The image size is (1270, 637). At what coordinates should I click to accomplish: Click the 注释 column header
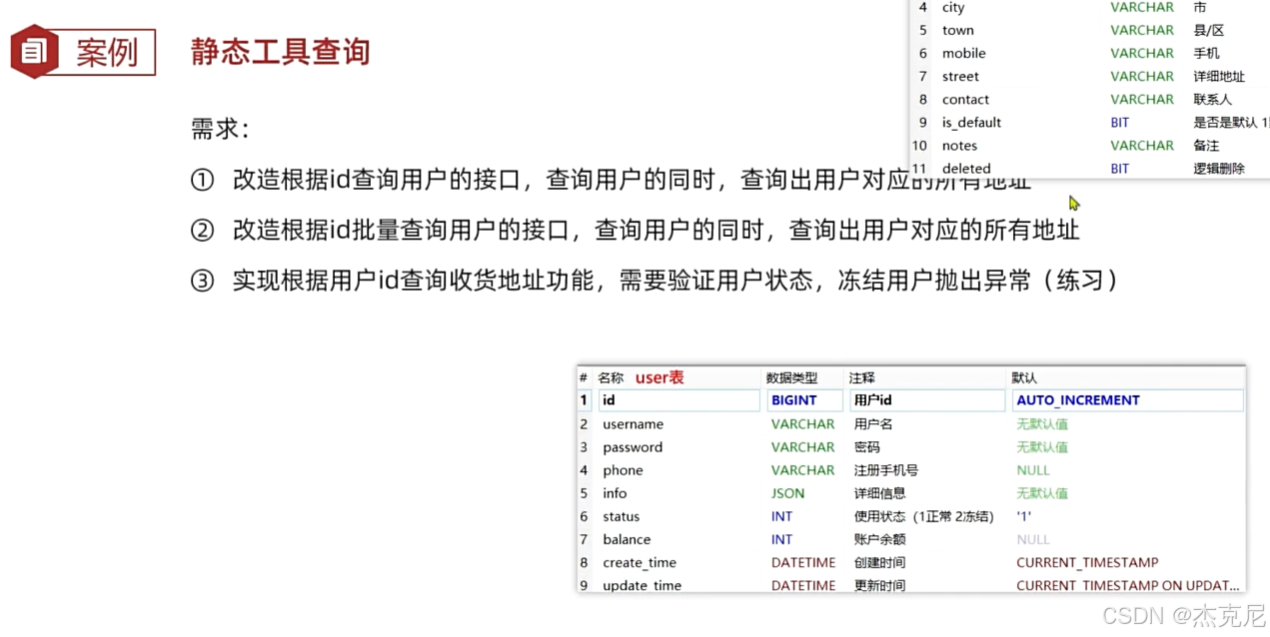coord(863,378)
